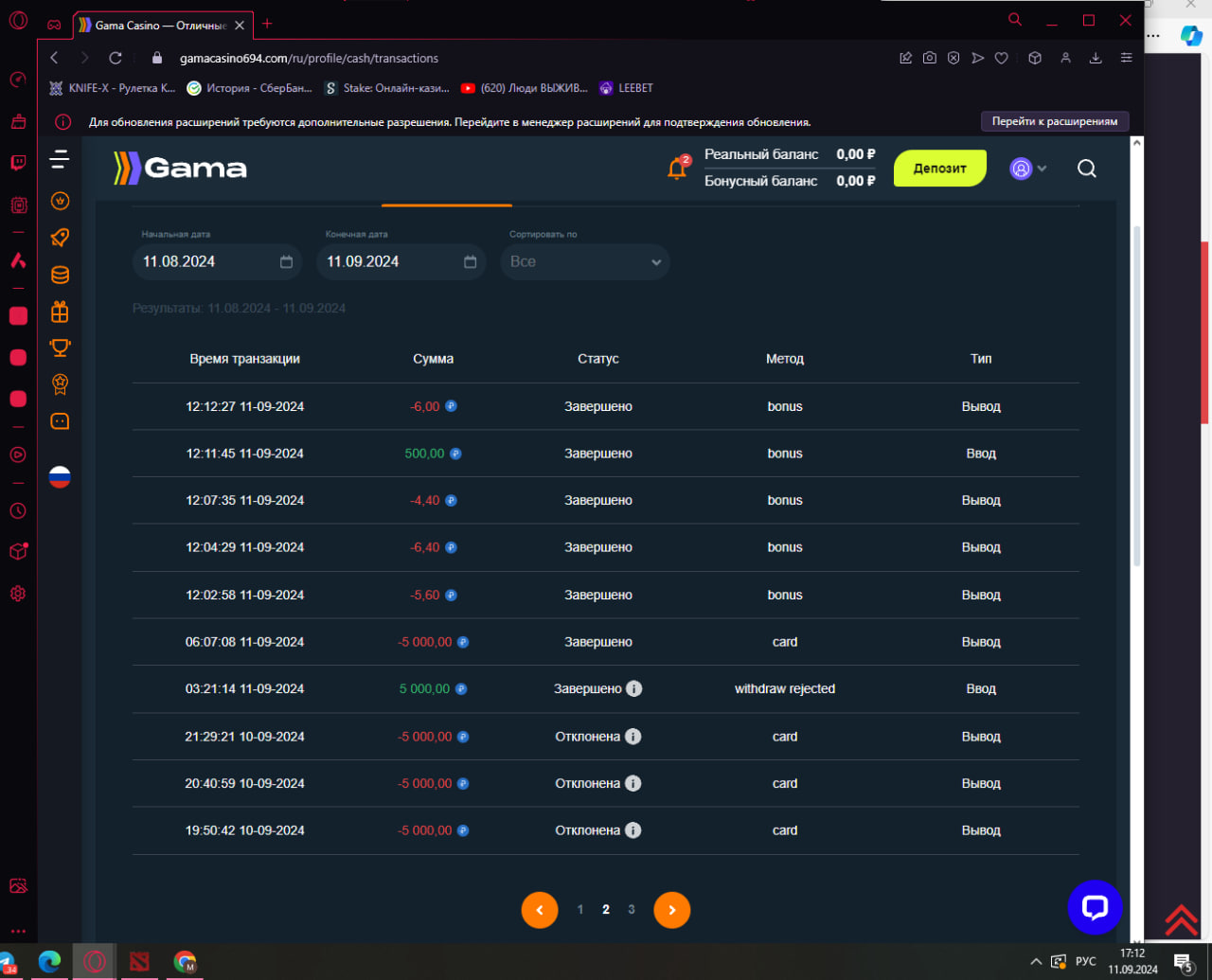Click info icon on 19:50:42 rejected row
Viewport: 1212px width, 980px height.
point(633,830)
